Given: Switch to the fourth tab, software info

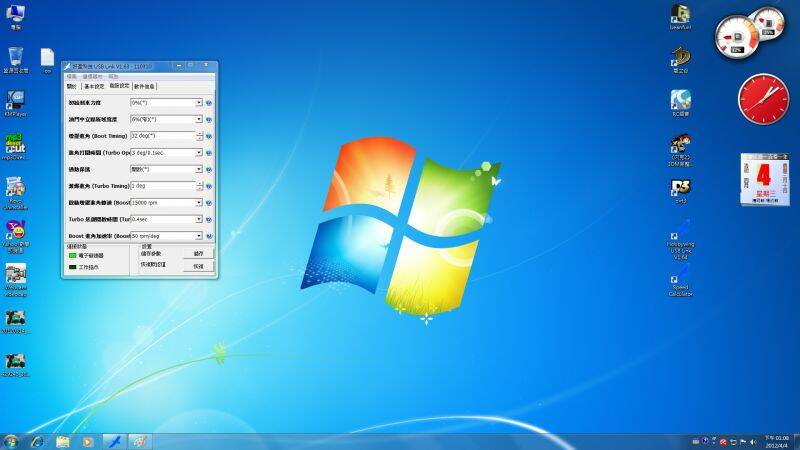Looking at the screenshot, I should 144,87.
